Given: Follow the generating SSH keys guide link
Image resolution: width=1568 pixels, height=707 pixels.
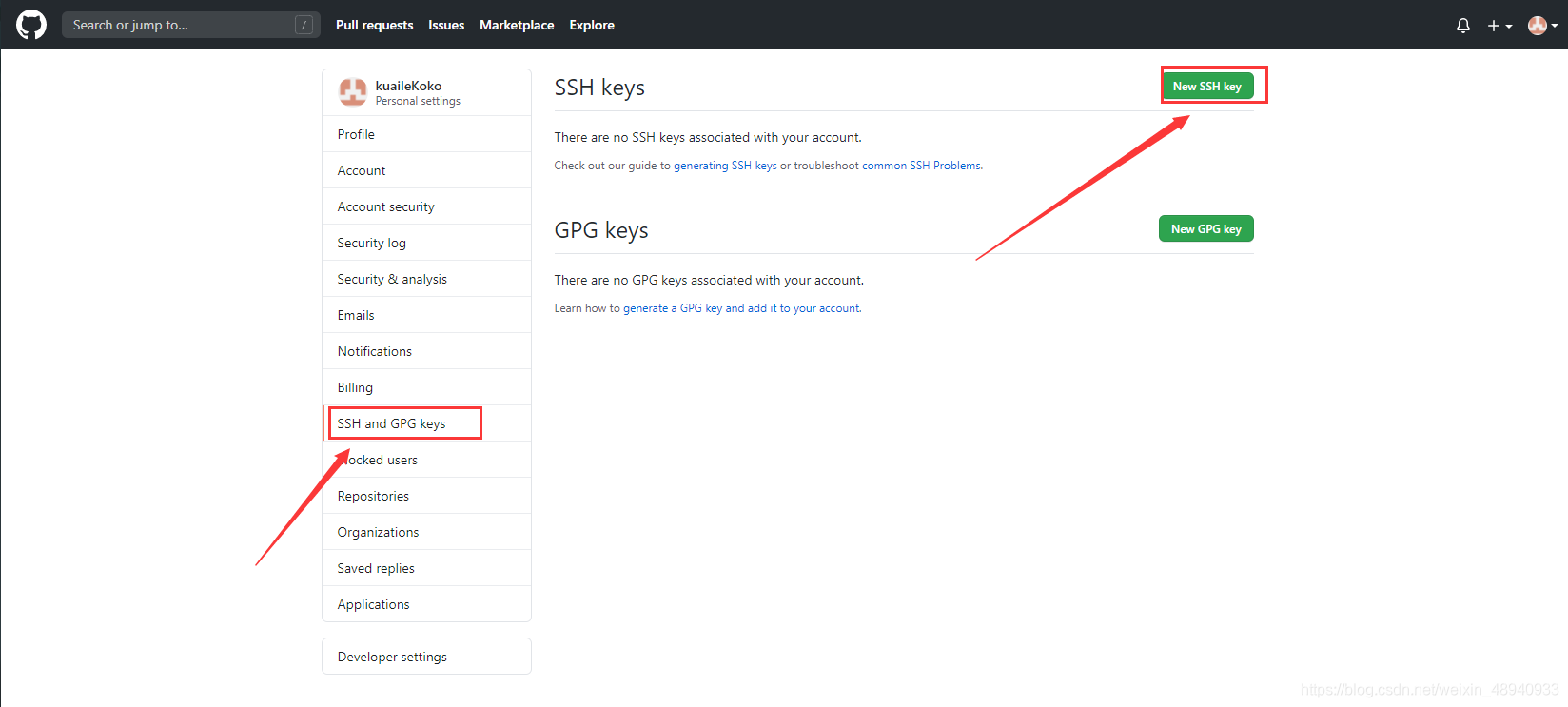Looking at the screenshot, I should coord(725,166).
